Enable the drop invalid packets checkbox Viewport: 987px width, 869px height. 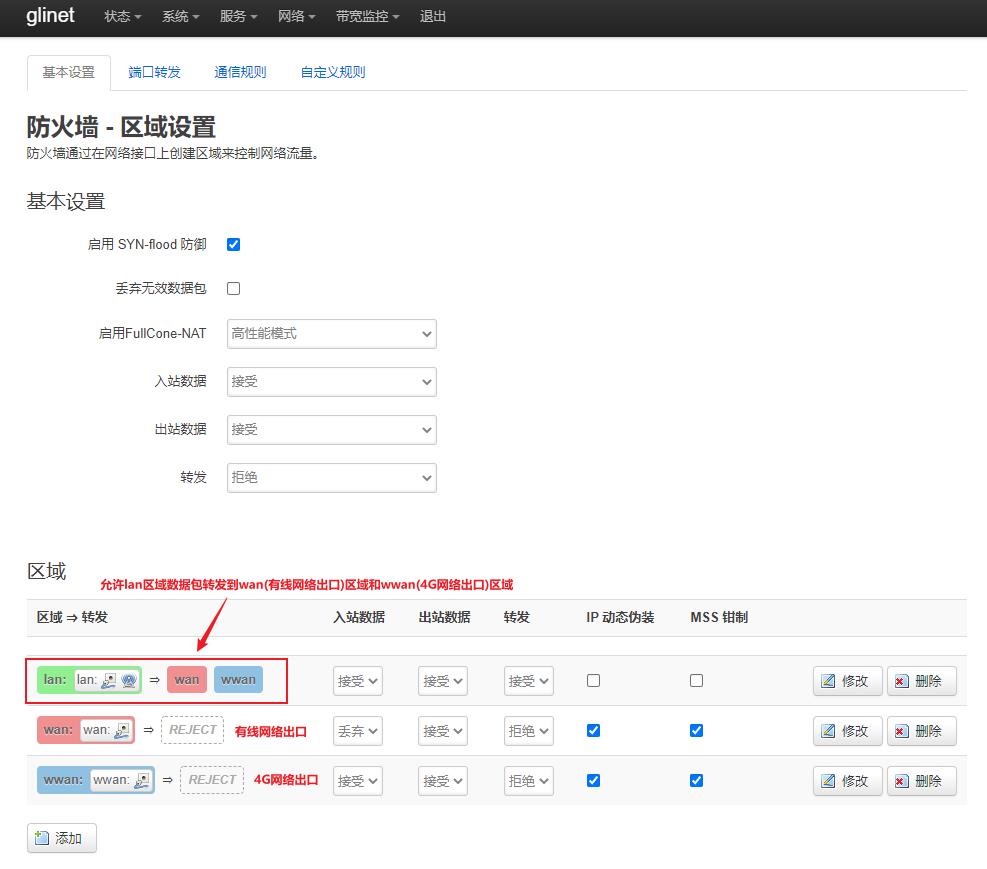[233, 288]
